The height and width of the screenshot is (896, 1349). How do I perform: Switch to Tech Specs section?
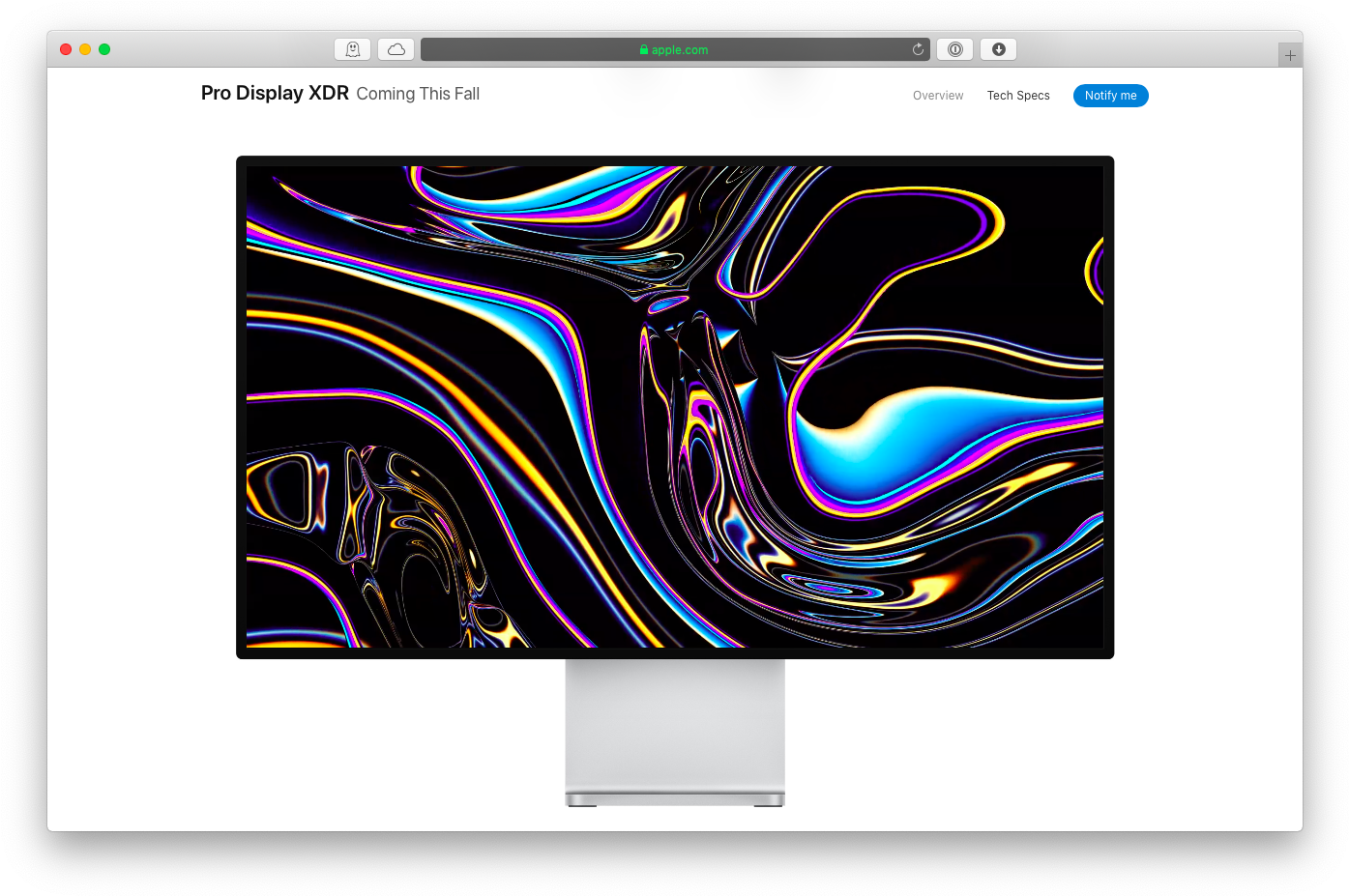coord(1018,96)
